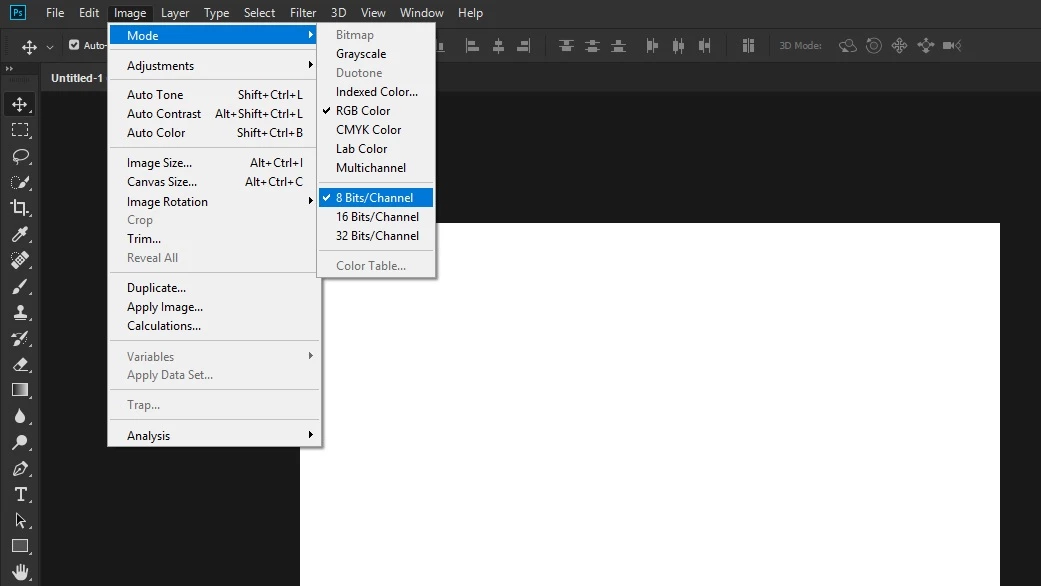1041x586 pixels.
Task: Expand the Image Rotation submenu
Action: pos(213,202)
